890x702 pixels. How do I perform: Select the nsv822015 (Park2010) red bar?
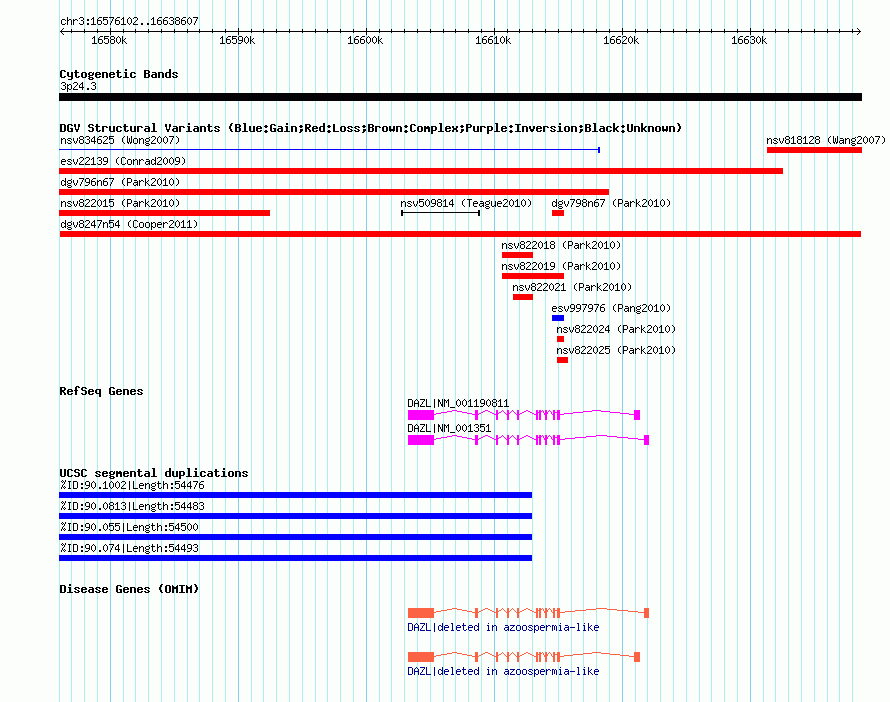point(165,213)
